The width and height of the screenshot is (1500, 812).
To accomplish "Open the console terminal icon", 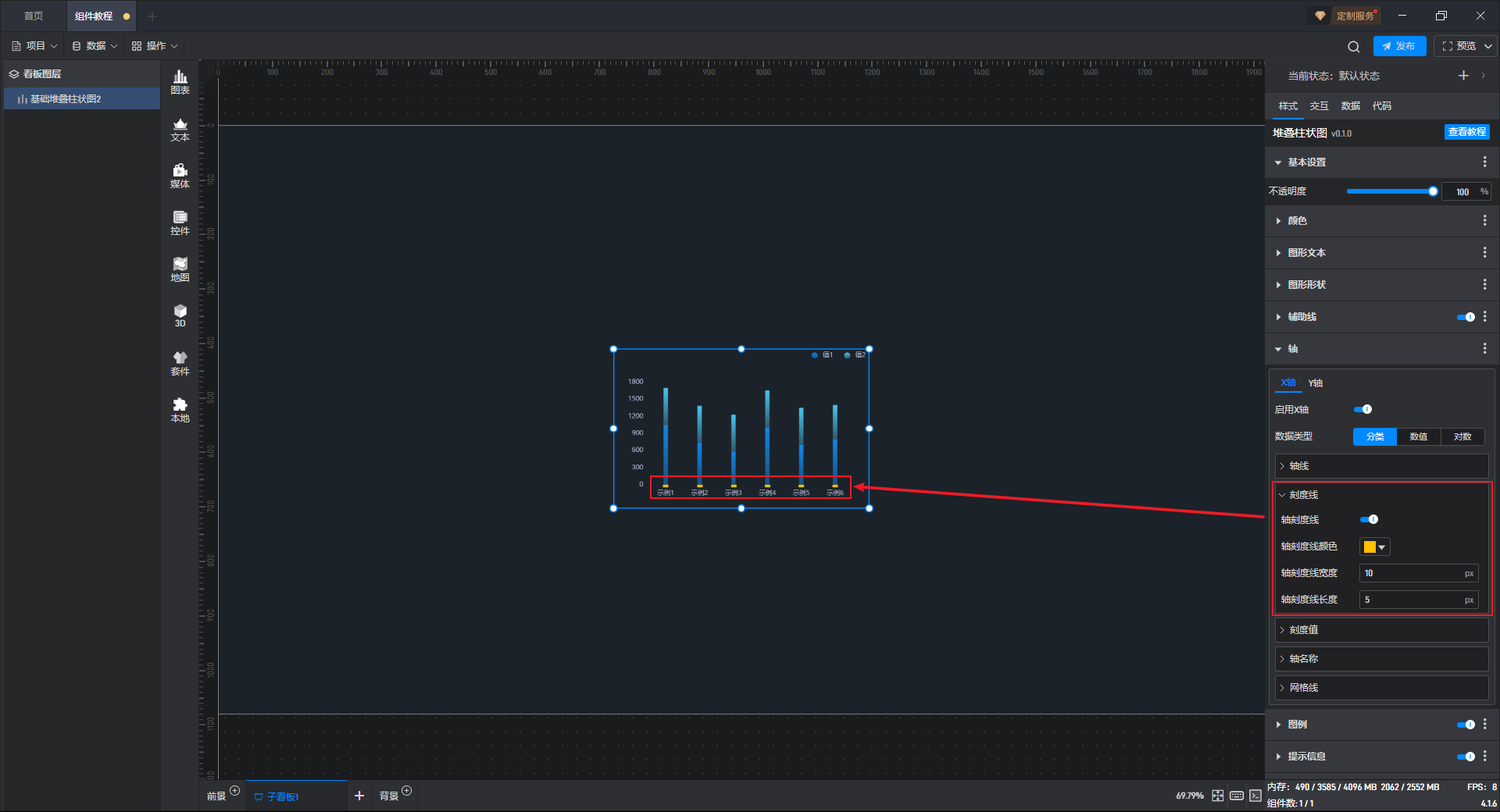I will [1255, 796].
